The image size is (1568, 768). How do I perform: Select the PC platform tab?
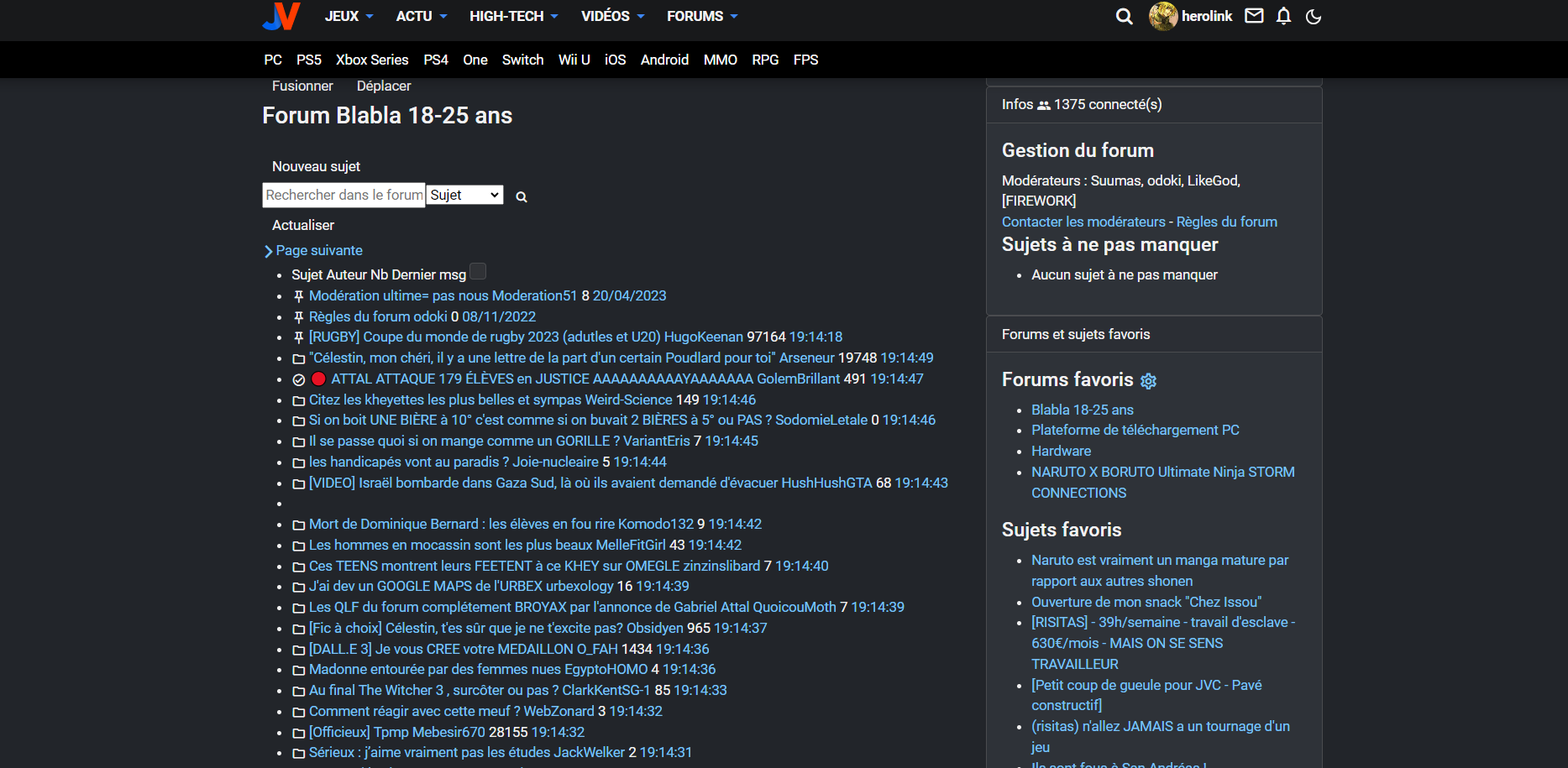(x=273, y=60)
